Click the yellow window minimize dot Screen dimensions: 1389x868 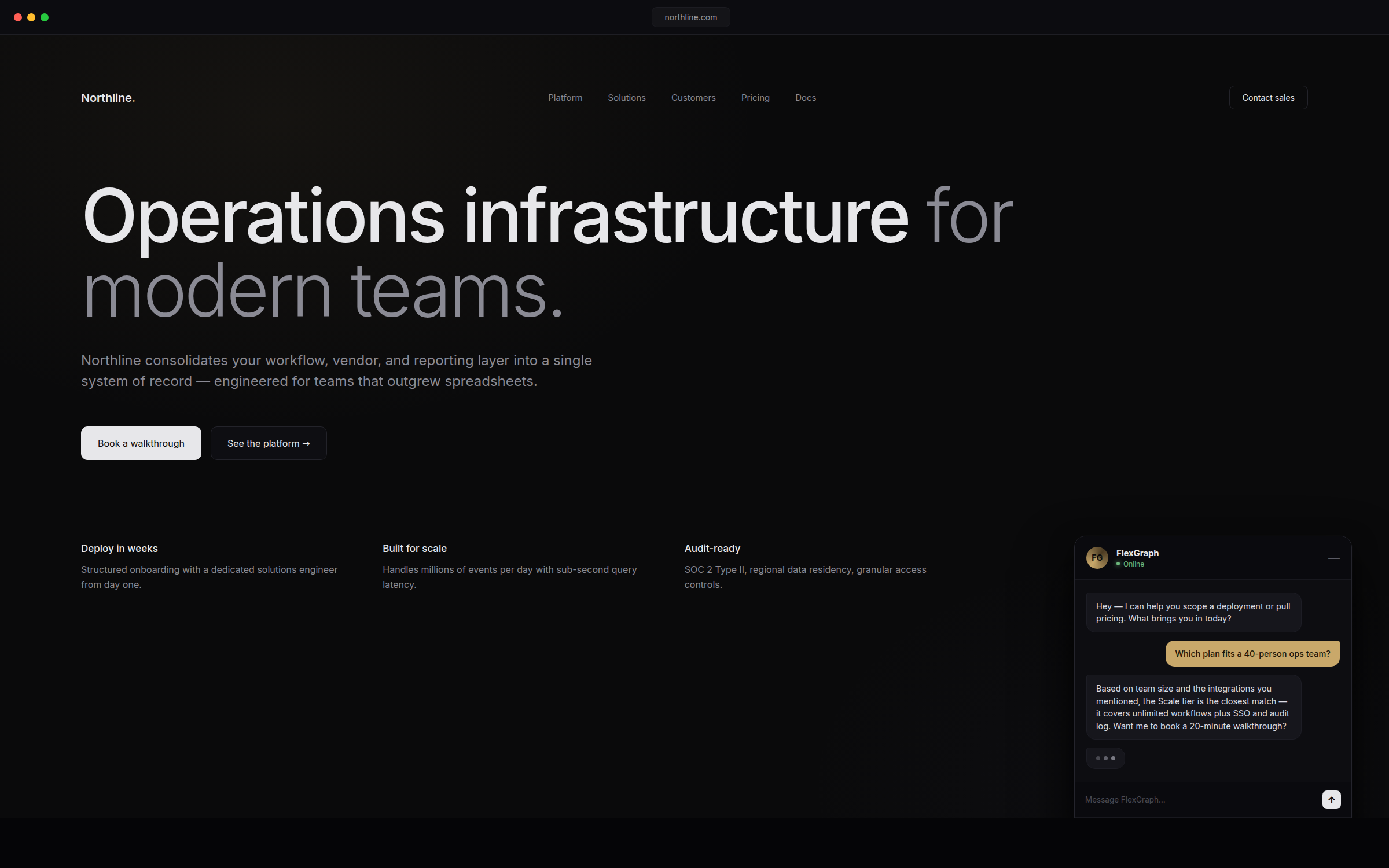(31, 17)
